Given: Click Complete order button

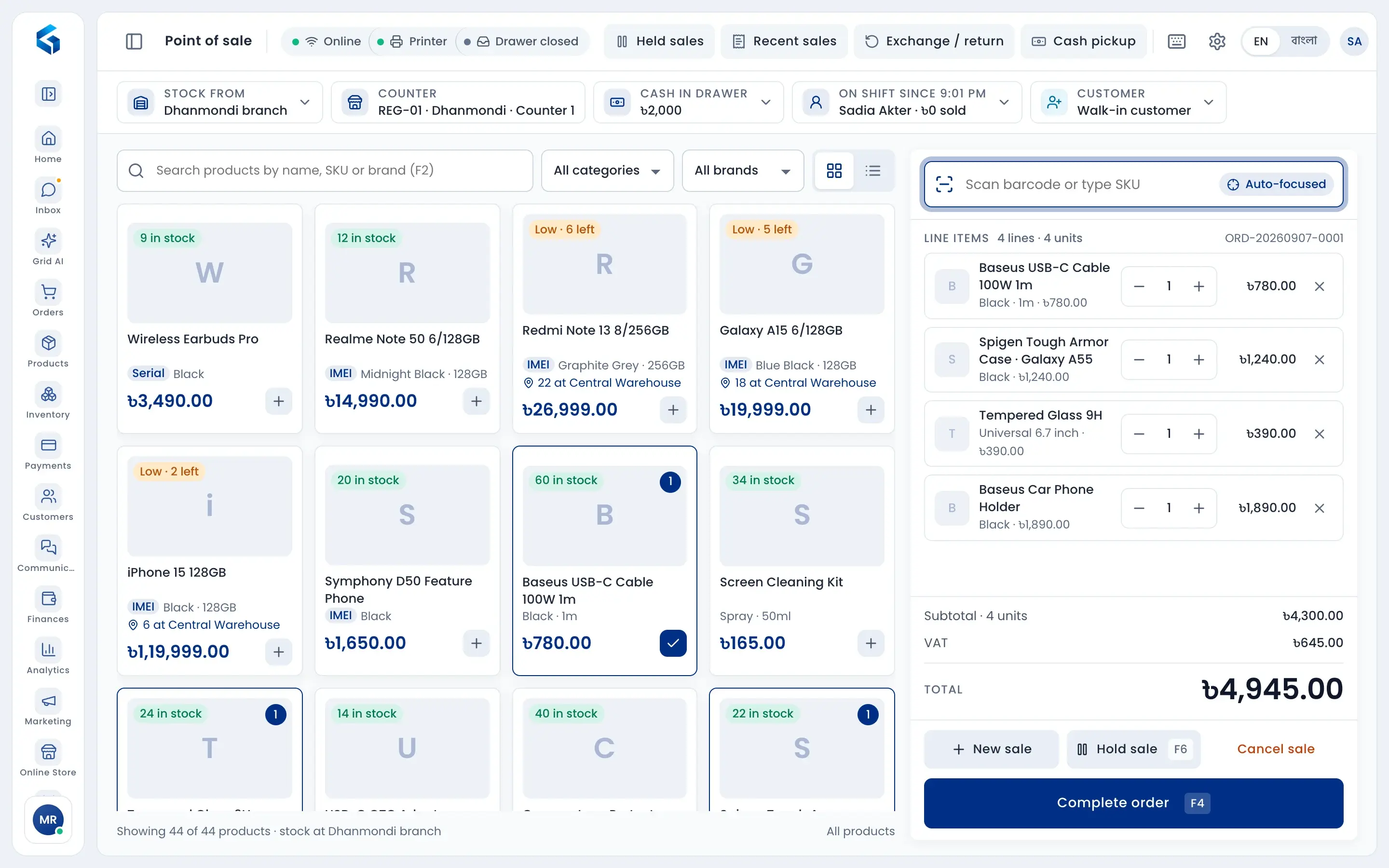Looking at the screenshot, I should [x=1133, y=802].
